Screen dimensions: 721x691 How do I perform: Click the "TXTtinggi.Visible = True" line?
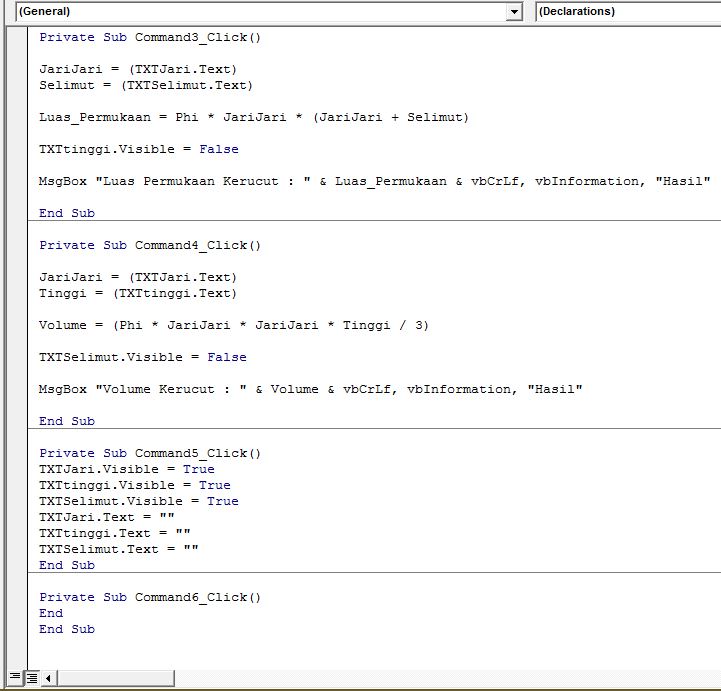point(135,485)
